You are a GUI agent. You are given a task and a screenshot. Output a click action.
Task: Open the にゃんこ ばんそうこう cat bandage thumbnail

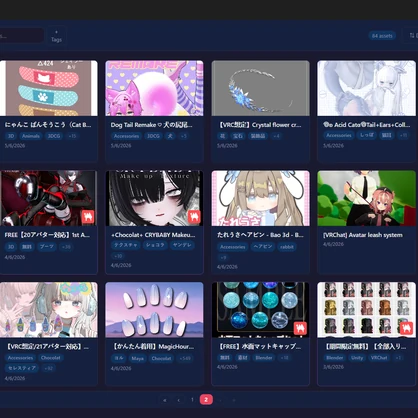49,88
